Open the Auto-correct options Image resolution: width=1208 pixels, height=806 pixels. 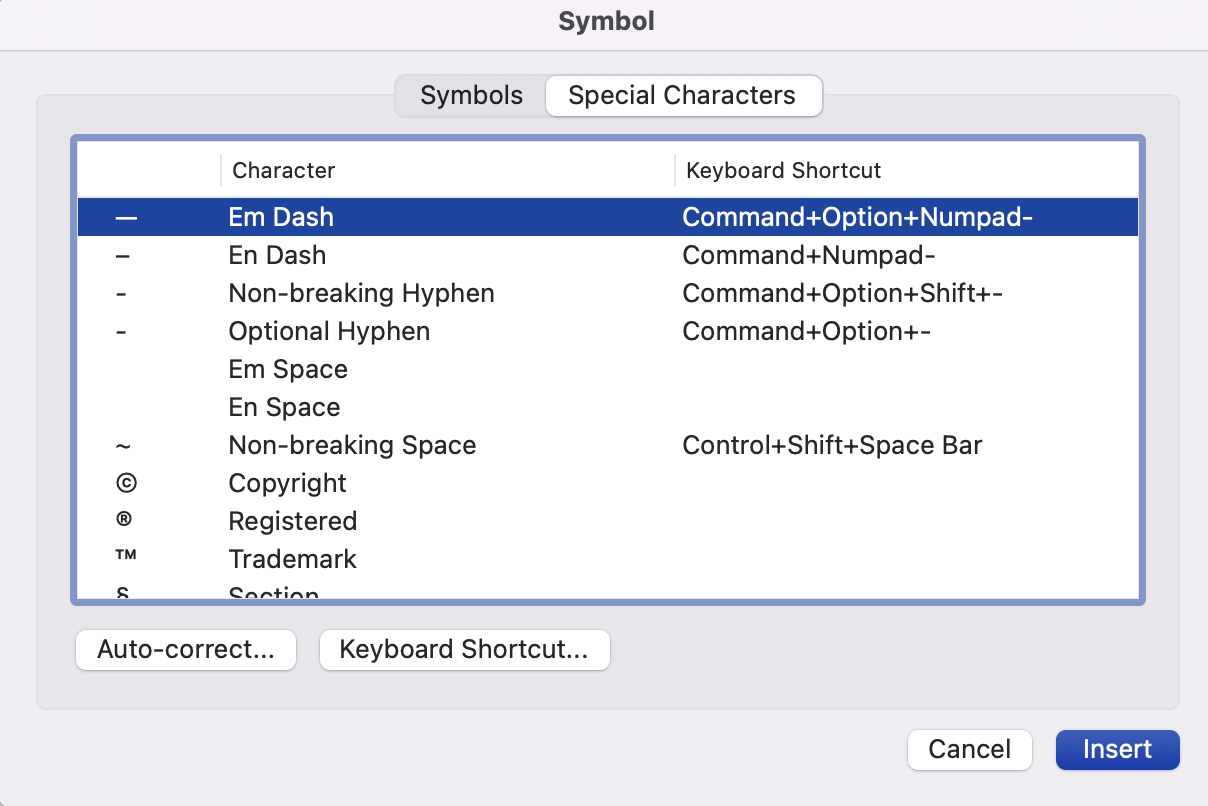pyautogui.click(x=186, y=650)
